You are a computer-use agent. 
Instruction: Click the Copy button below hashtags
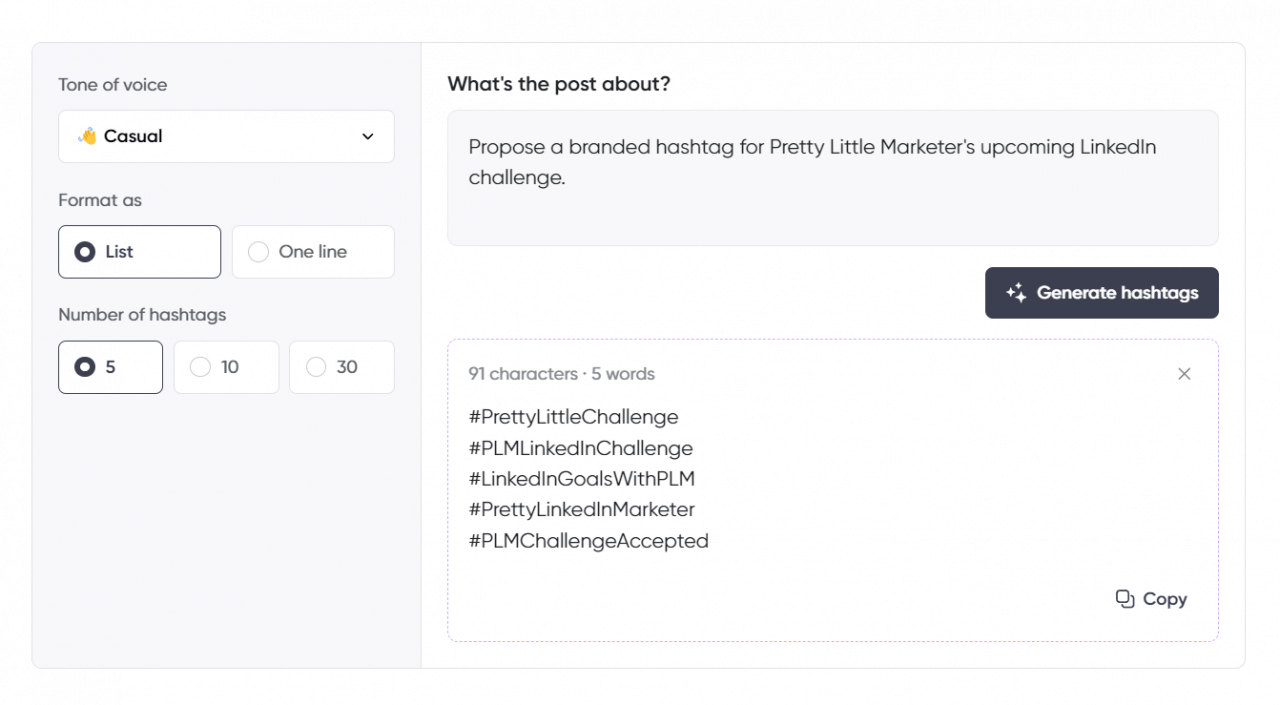1151,598
